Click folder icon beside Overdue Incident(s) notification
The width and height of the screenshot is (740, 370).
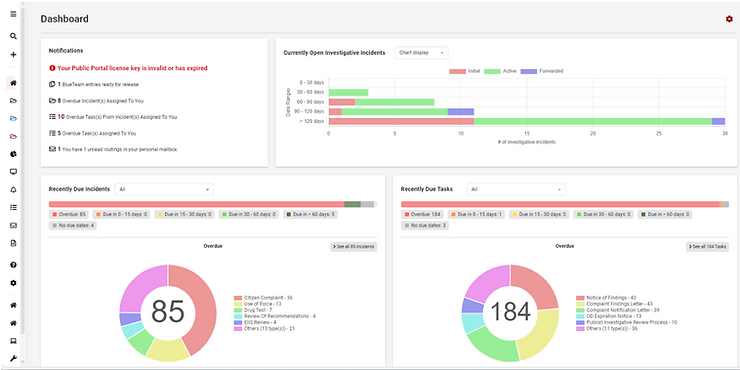pyautogui.click(x=52, y=101)
